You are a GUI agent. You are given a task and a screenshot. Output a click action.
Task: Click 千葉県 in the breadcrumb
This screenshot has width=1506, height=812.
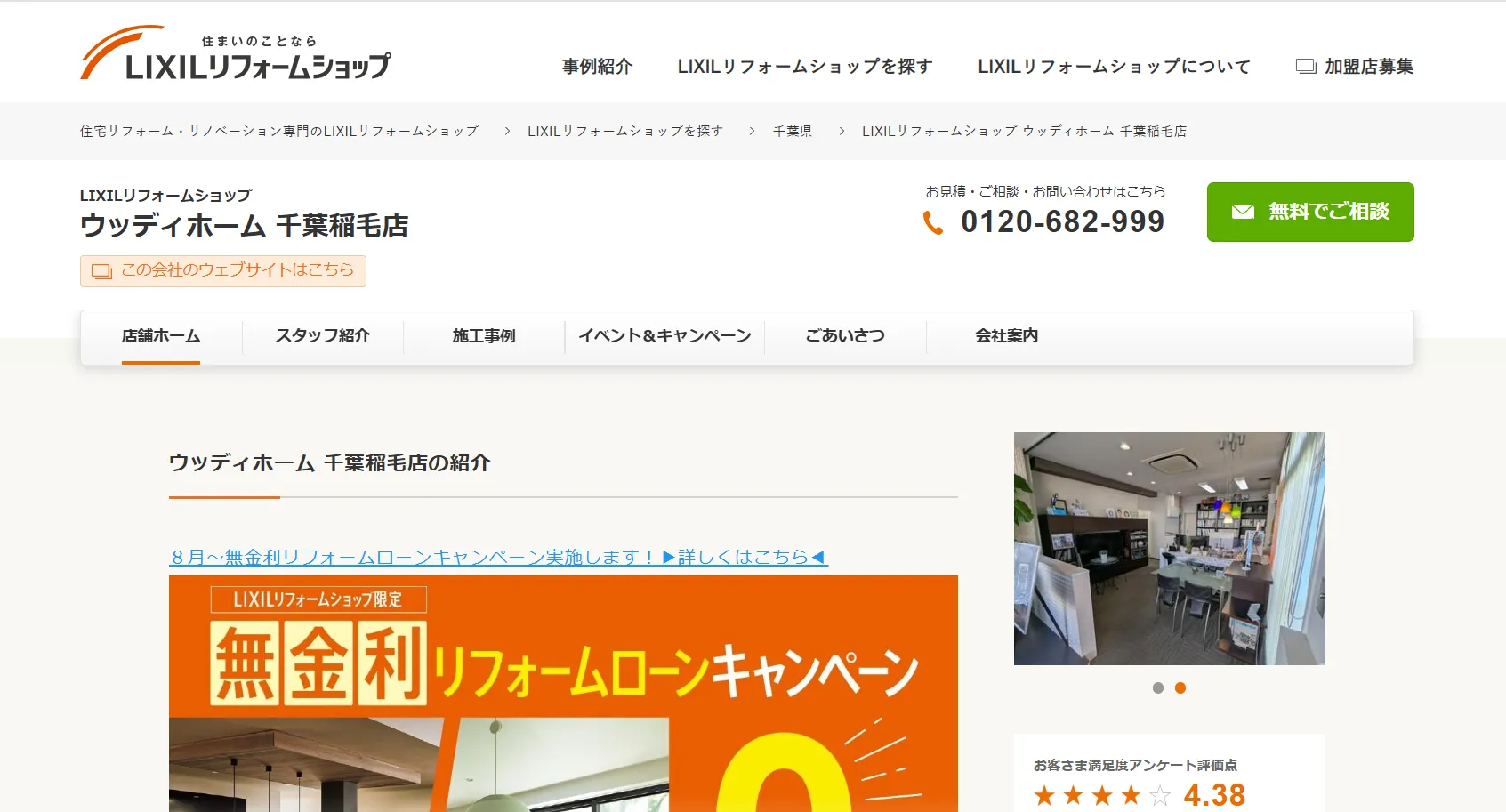click(x=793, y=132)
